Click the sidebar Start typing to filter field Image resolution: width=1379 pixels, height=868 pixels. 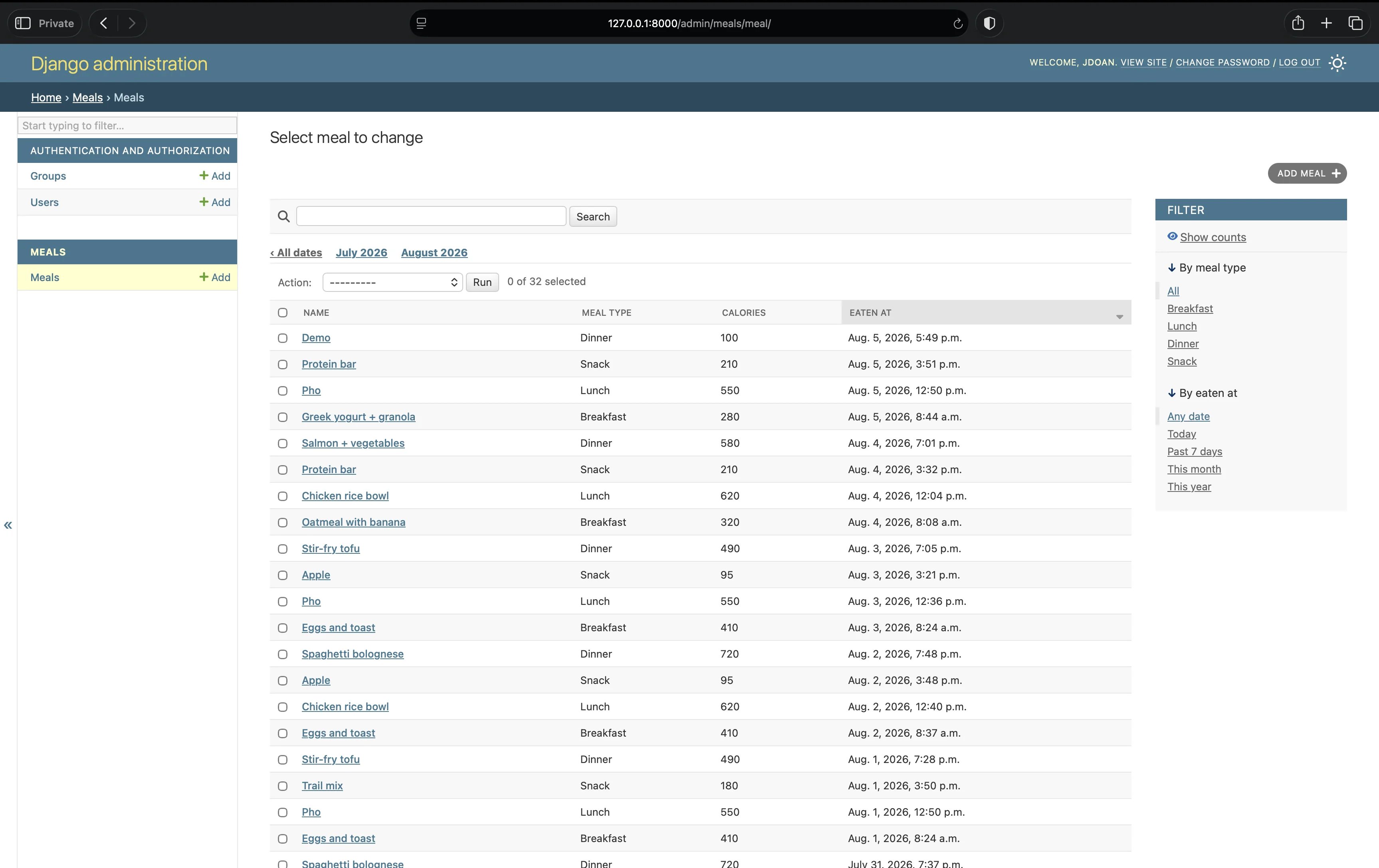pyautogui.click(x=127, y=125)
